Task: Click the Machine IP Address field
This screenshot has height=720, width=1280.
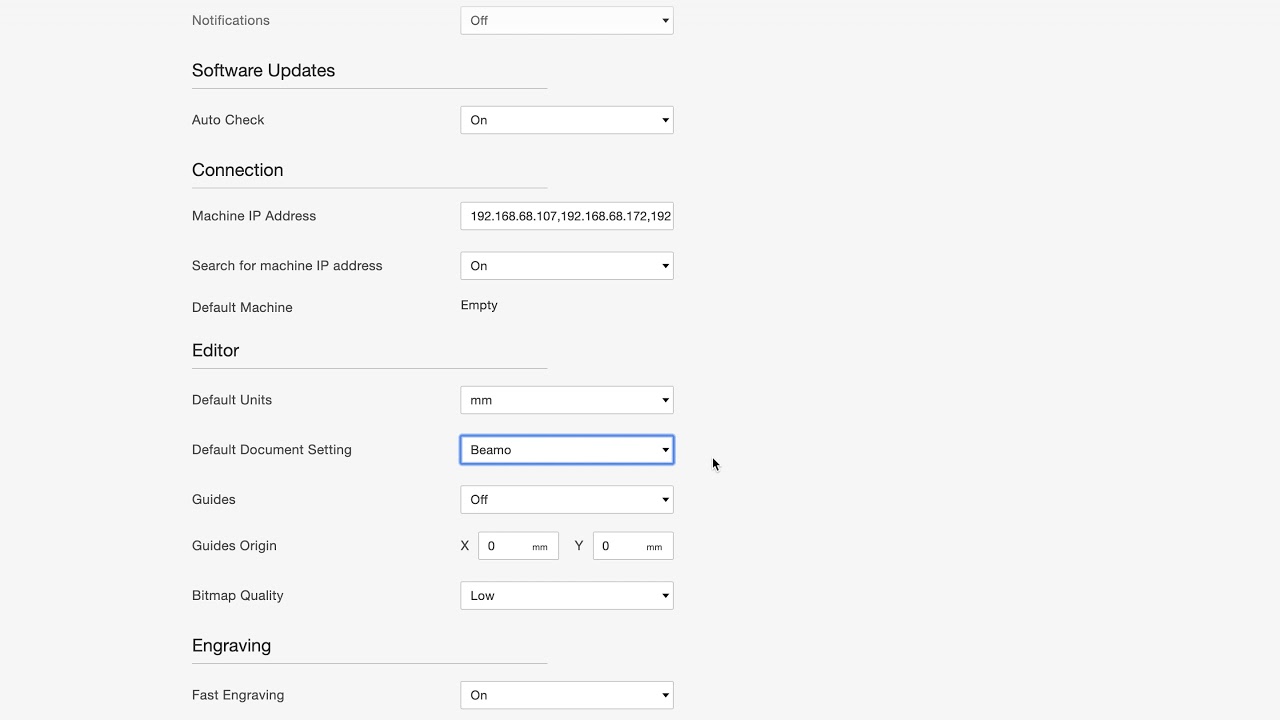Action: pos(567,216)
